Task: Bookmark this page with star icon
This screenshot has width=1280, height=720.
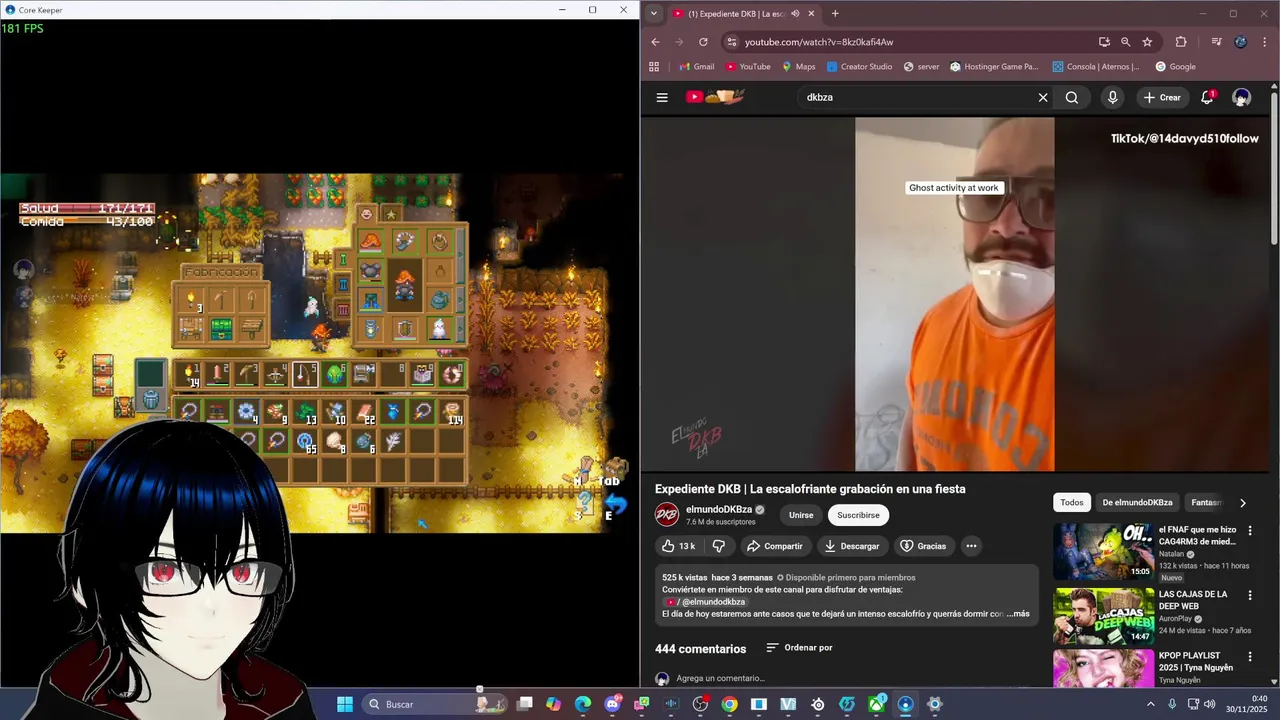Action: point(1147,42)
